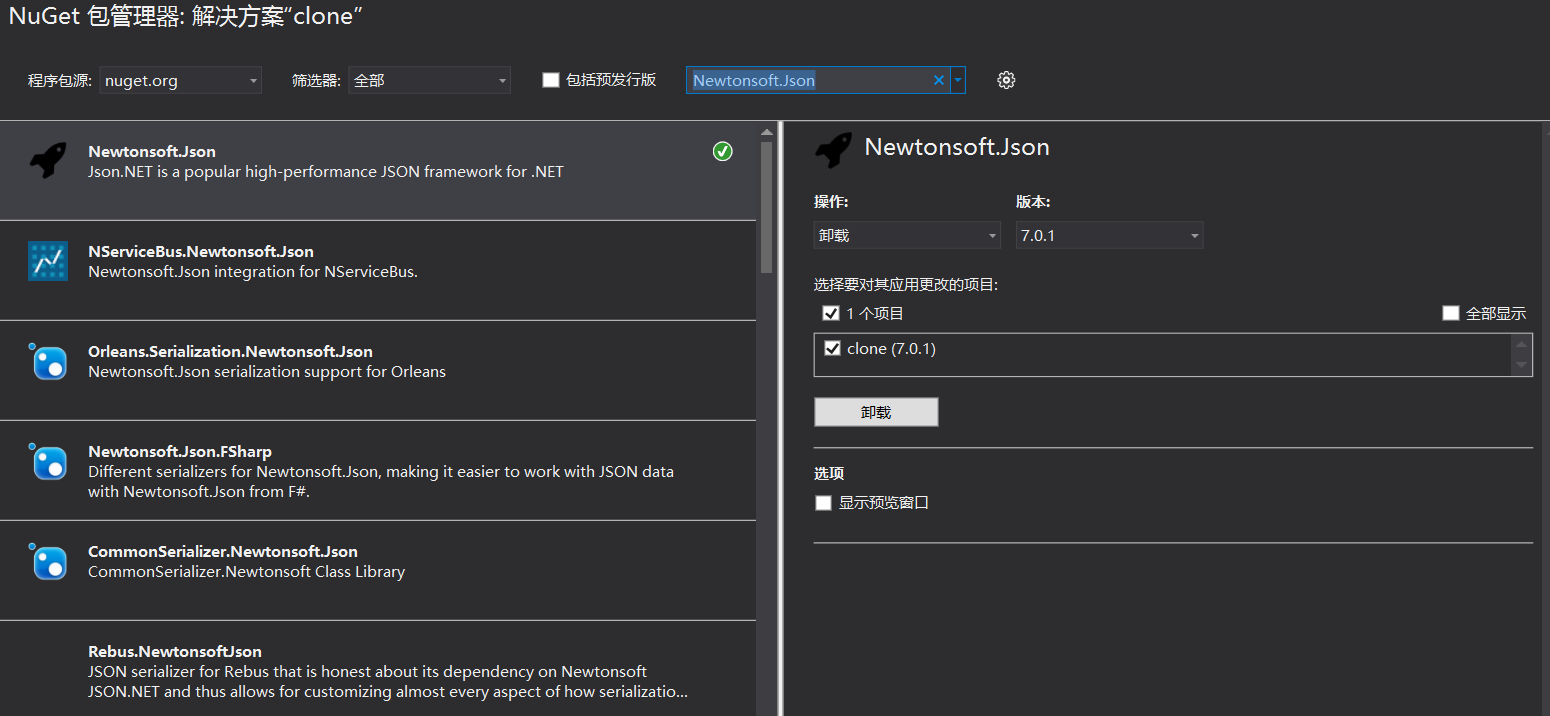
Task: Uncheck the 1 个项目 checkbox
Action: click(831, 313)
